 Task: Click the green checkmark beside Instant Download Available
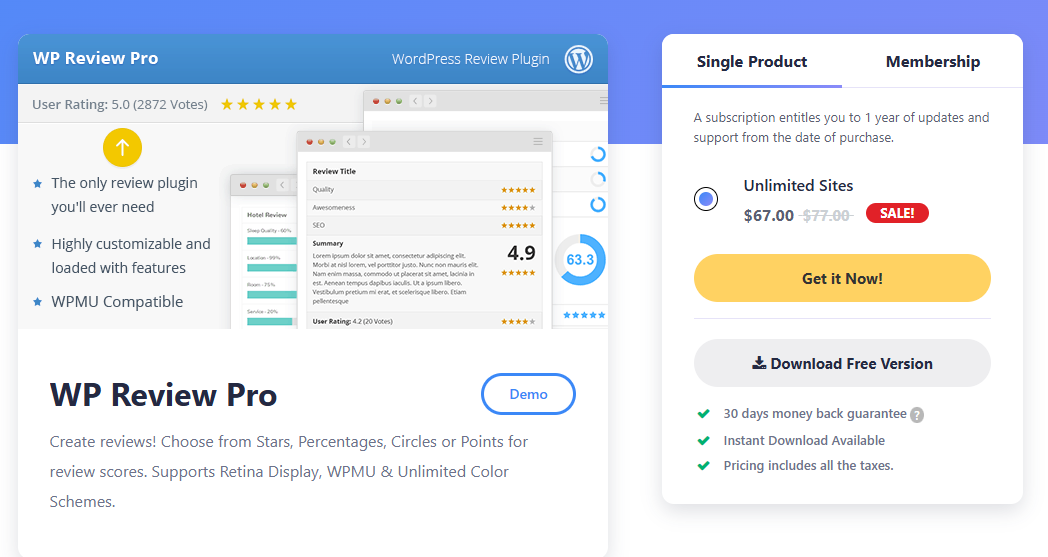click(703, 440)
